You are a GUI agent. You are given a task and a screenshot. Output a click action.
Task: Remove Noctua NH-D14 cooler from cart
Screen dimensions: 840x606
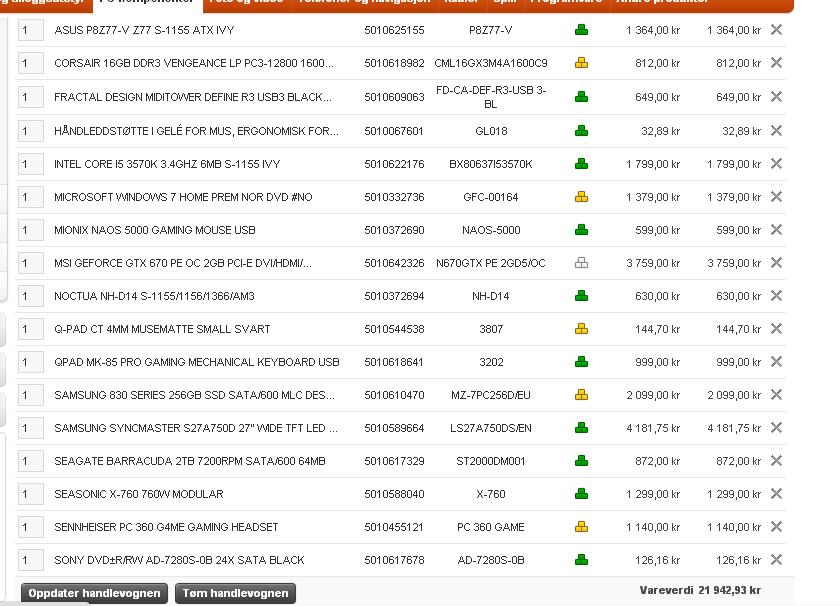pos(776,295)
